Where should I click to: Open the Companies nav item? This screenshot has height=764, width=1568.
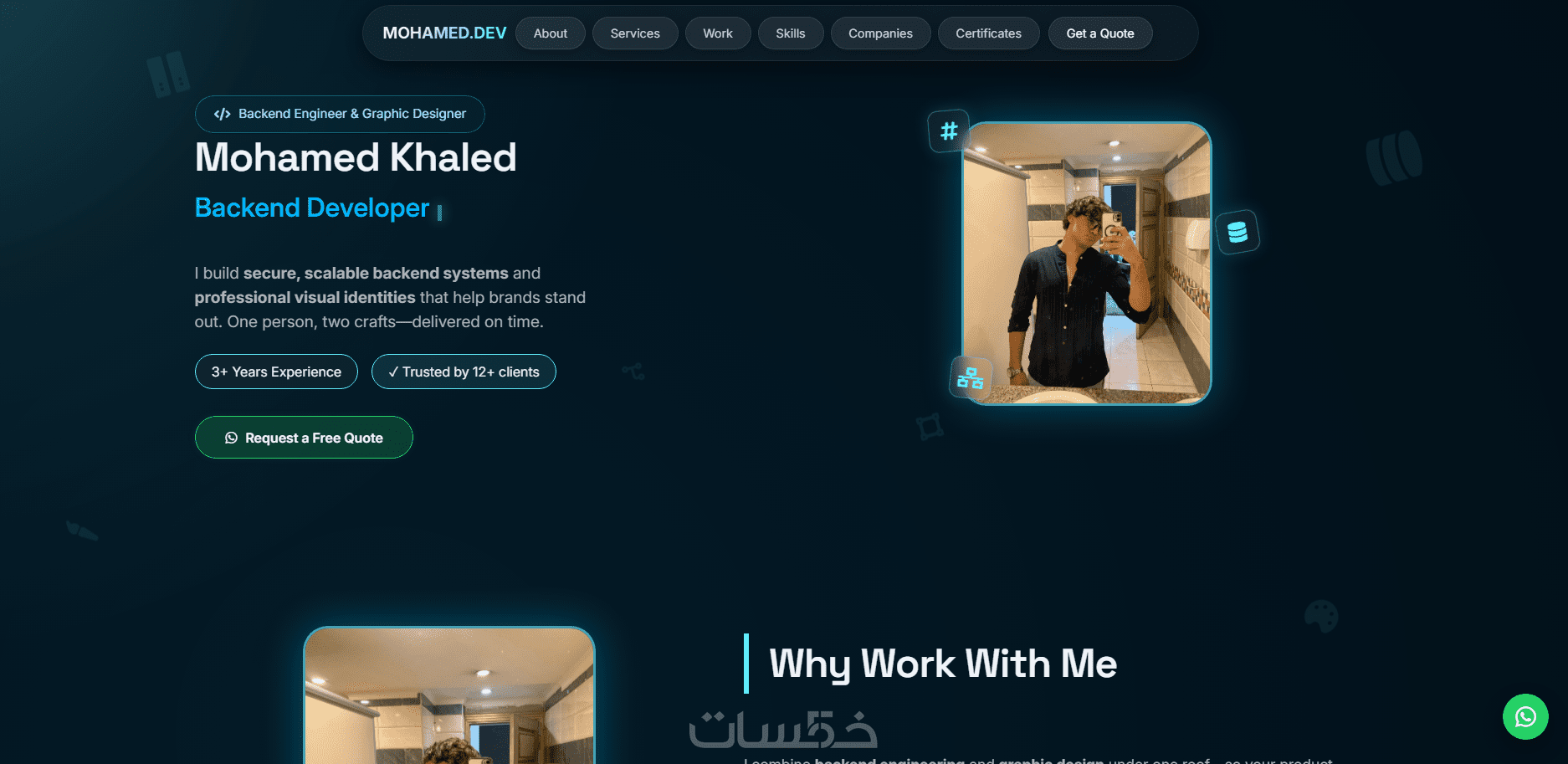point(880,33)
